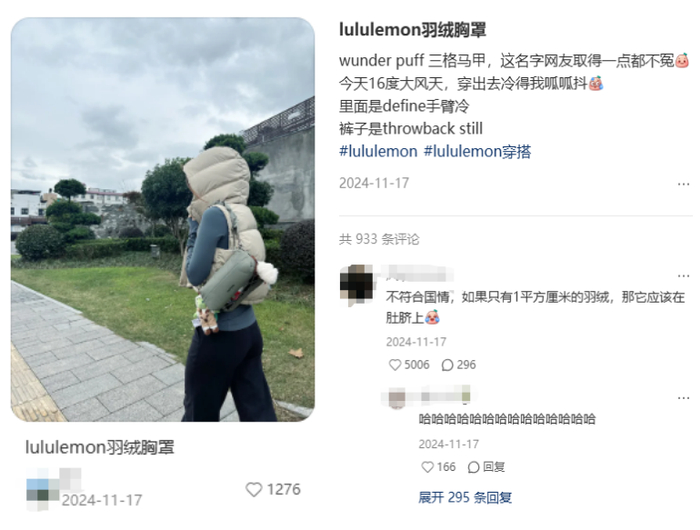Screen dimensions: 700x530
Task: Open the three-dot menu on top comment
Action: coord(683,276)
